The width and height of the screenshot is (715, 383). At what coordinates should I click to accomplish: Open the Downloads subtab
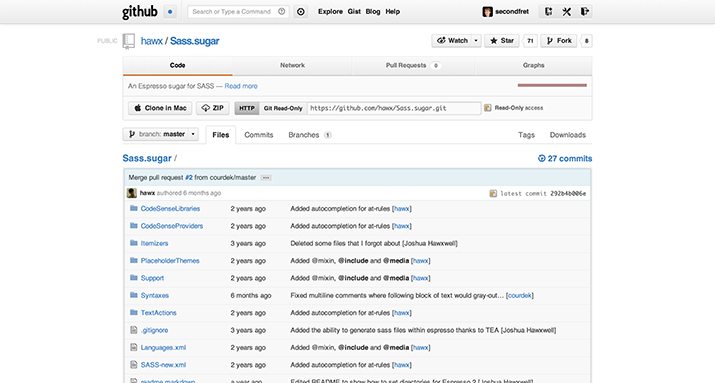(568, 135)
